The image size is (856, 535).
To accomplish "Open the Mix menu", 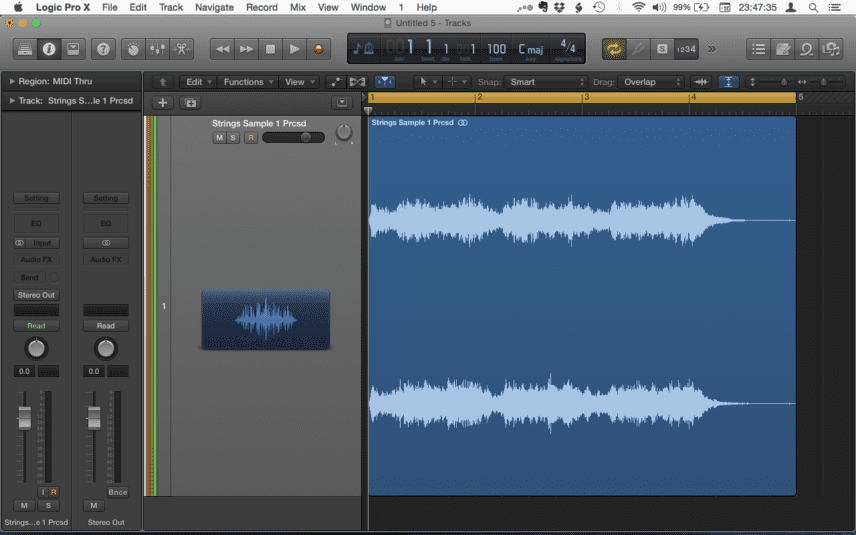I will 298,7.
